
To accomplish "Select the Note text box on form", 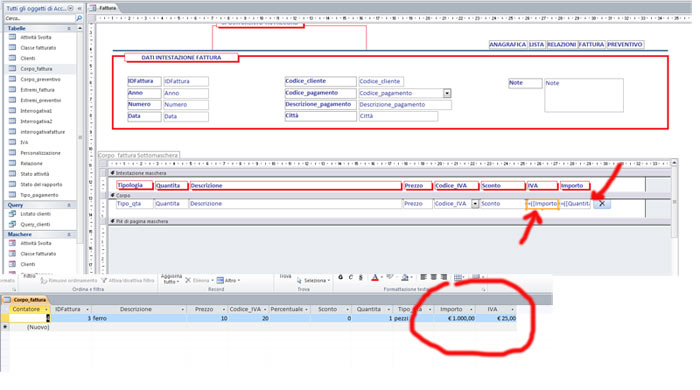I will [583, 95].
